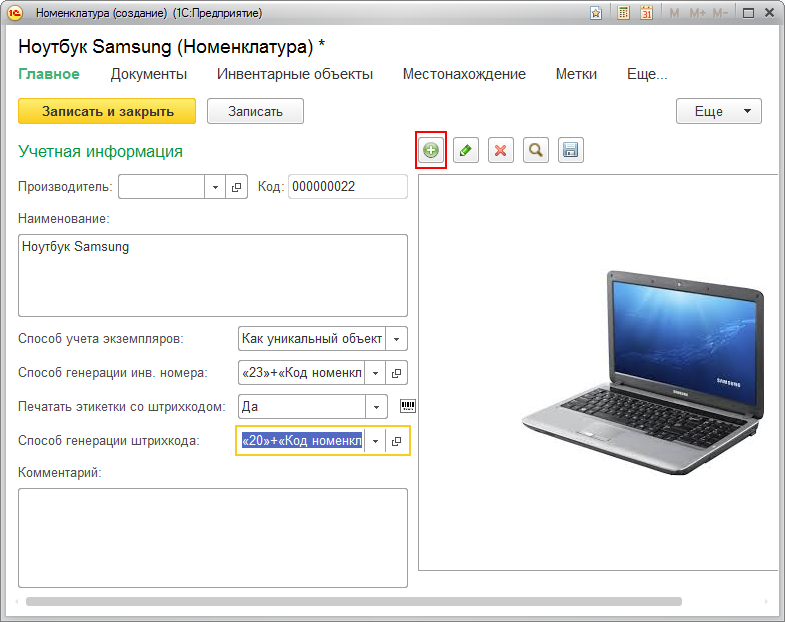Open the Инвентарные объекты tab
This screenshot has width=785, height=622.
[x=295, y=74]
